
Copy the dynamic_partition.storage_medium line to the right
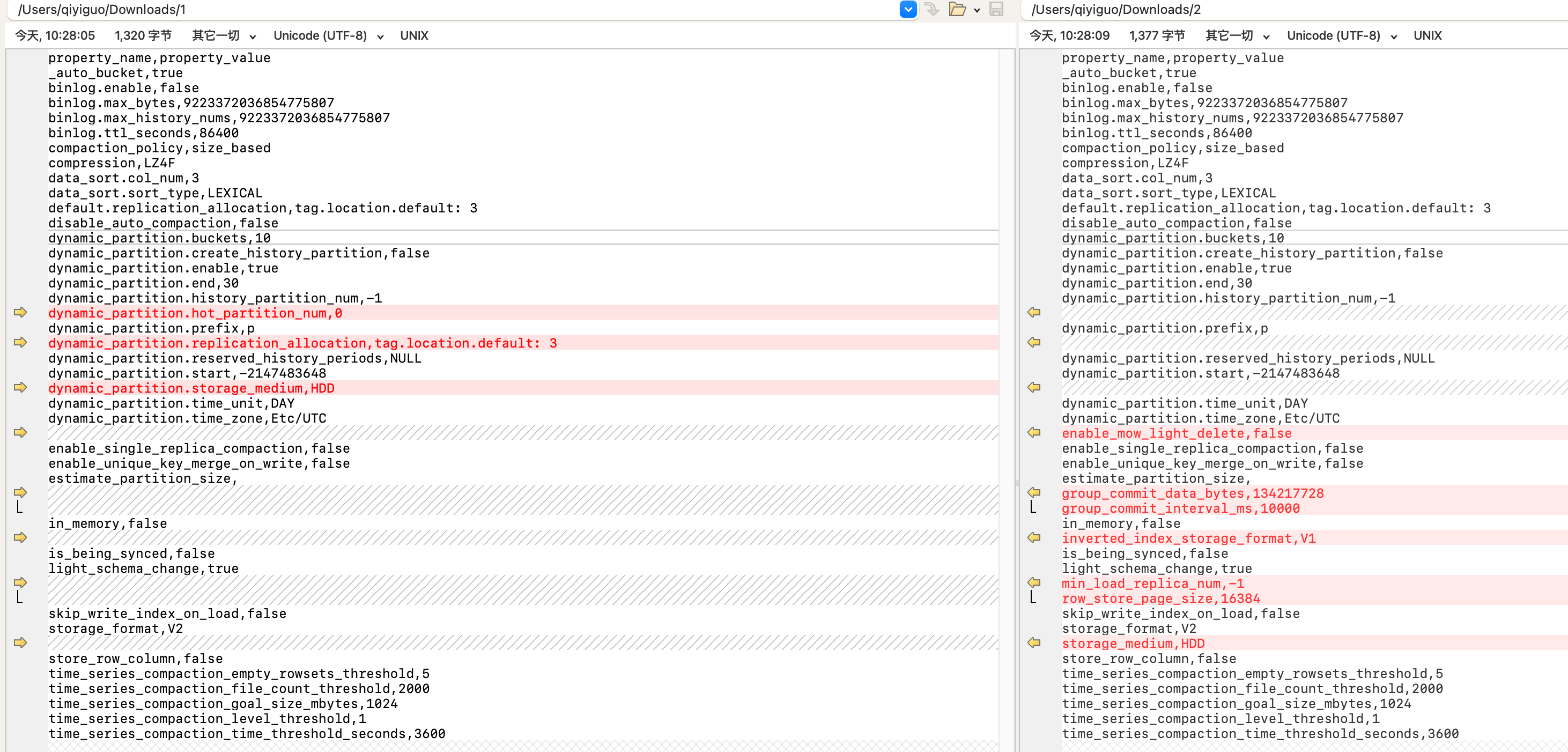point(21,387)
